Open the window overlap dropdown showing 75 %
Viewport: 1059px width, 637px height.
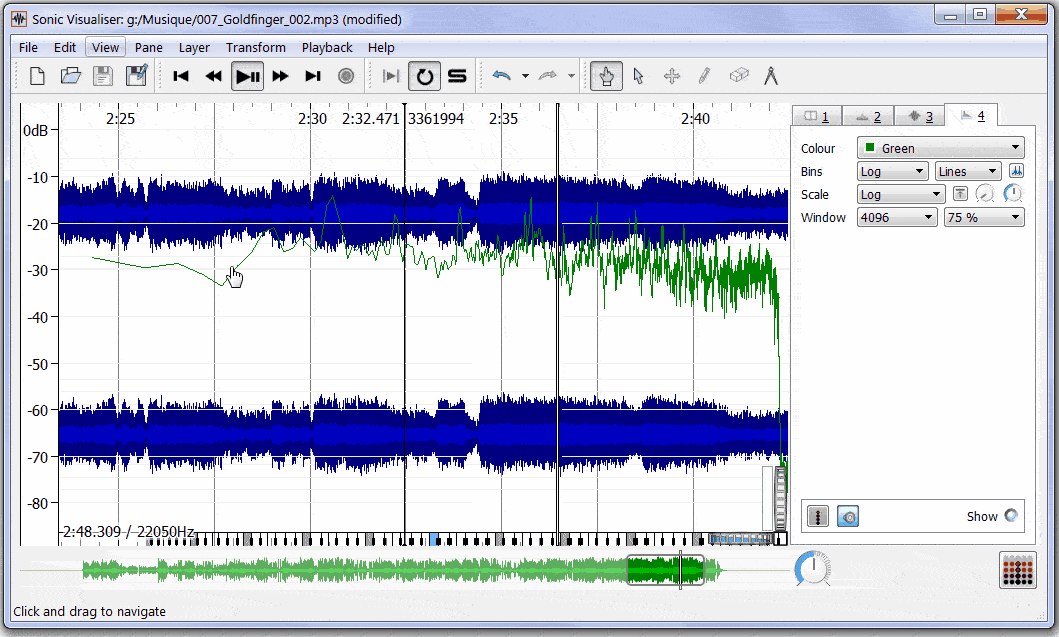(x=984, y=218)
